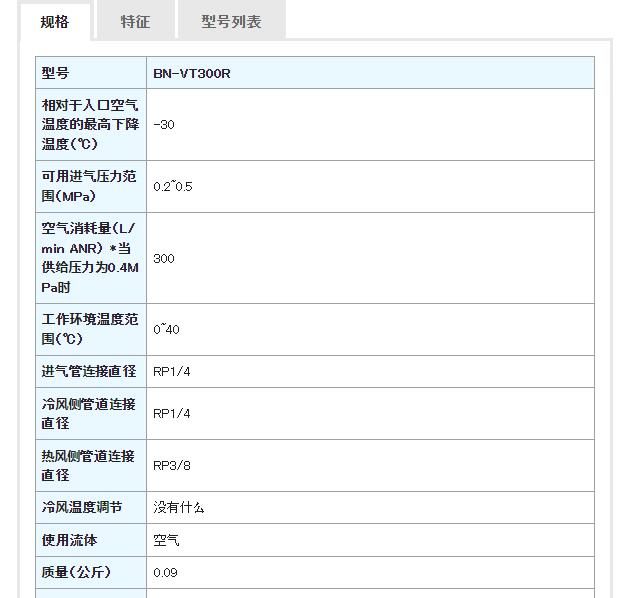The image size is (639, 598).
Task: Click the 0~40 ambient temperature value
Action: click(x=166, y=329)
